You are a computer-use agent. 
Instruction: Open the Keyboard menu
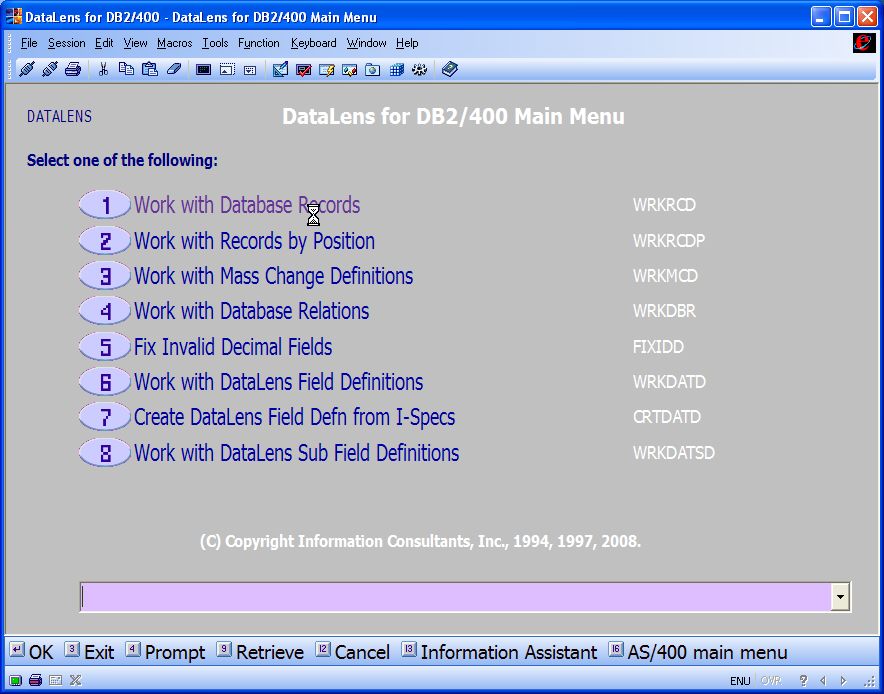point(313,43)
